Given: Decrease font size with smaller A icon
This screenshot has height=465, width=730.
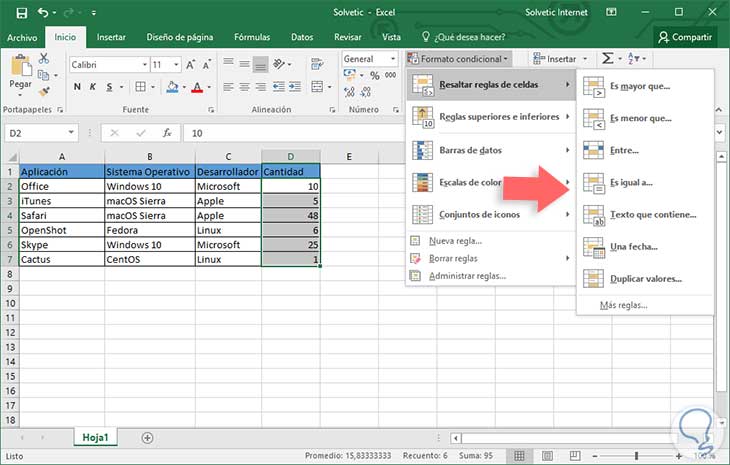Looking at the screenshot, I should tap(207, 65).
